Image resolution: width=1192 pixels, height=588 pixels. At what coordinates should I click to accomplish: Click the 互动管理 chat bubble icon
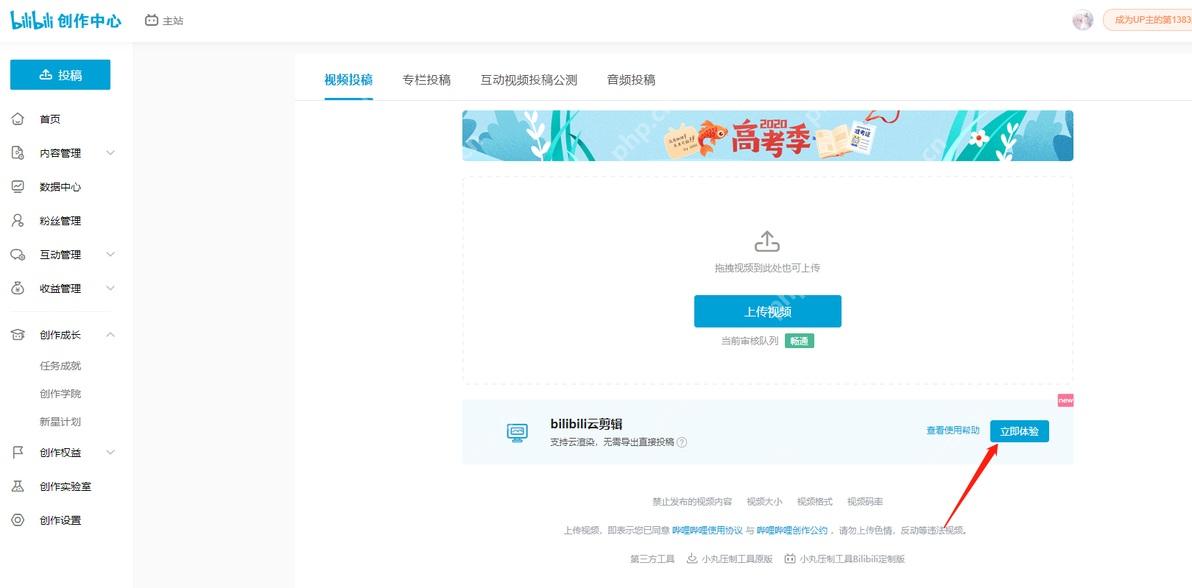click(17, 255)
